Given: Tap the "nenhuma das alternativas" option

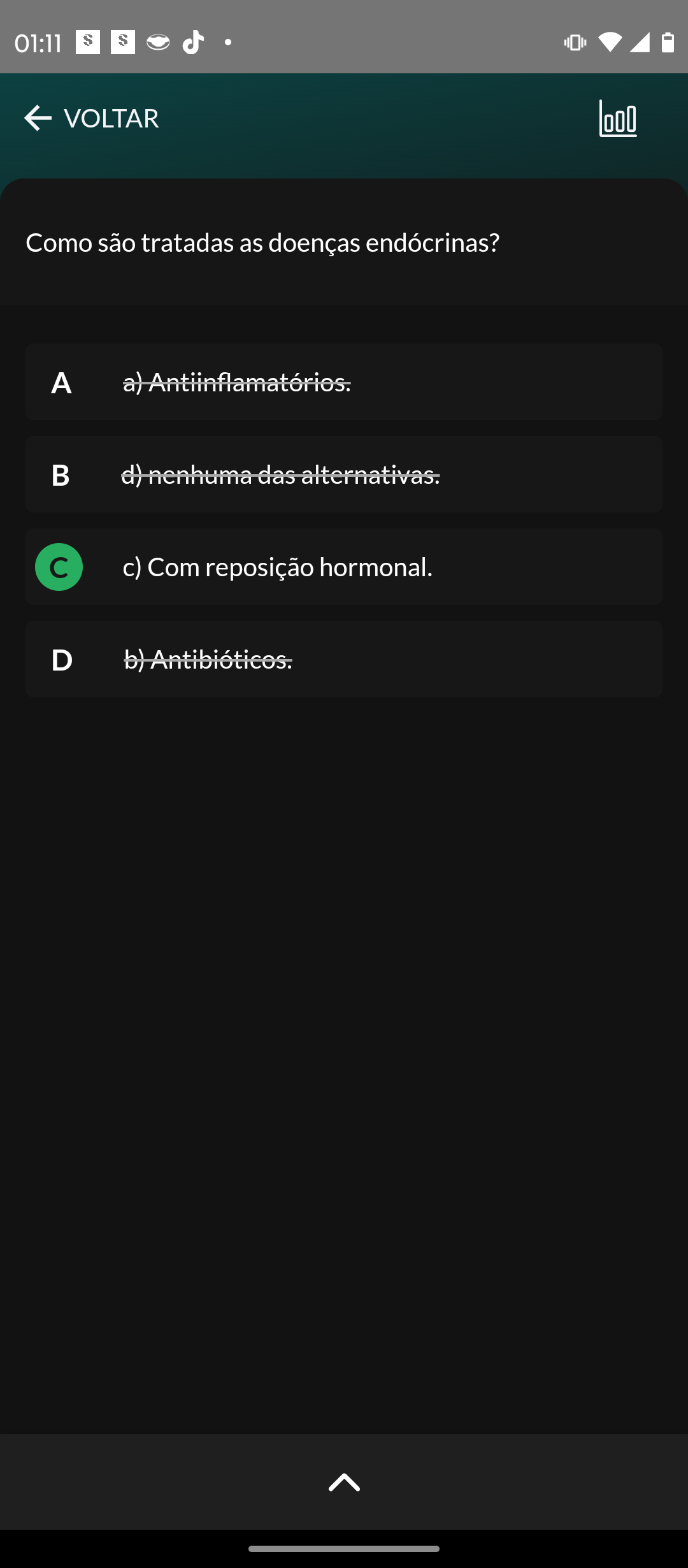Looking at the screenshot, I should click(280, 475).
